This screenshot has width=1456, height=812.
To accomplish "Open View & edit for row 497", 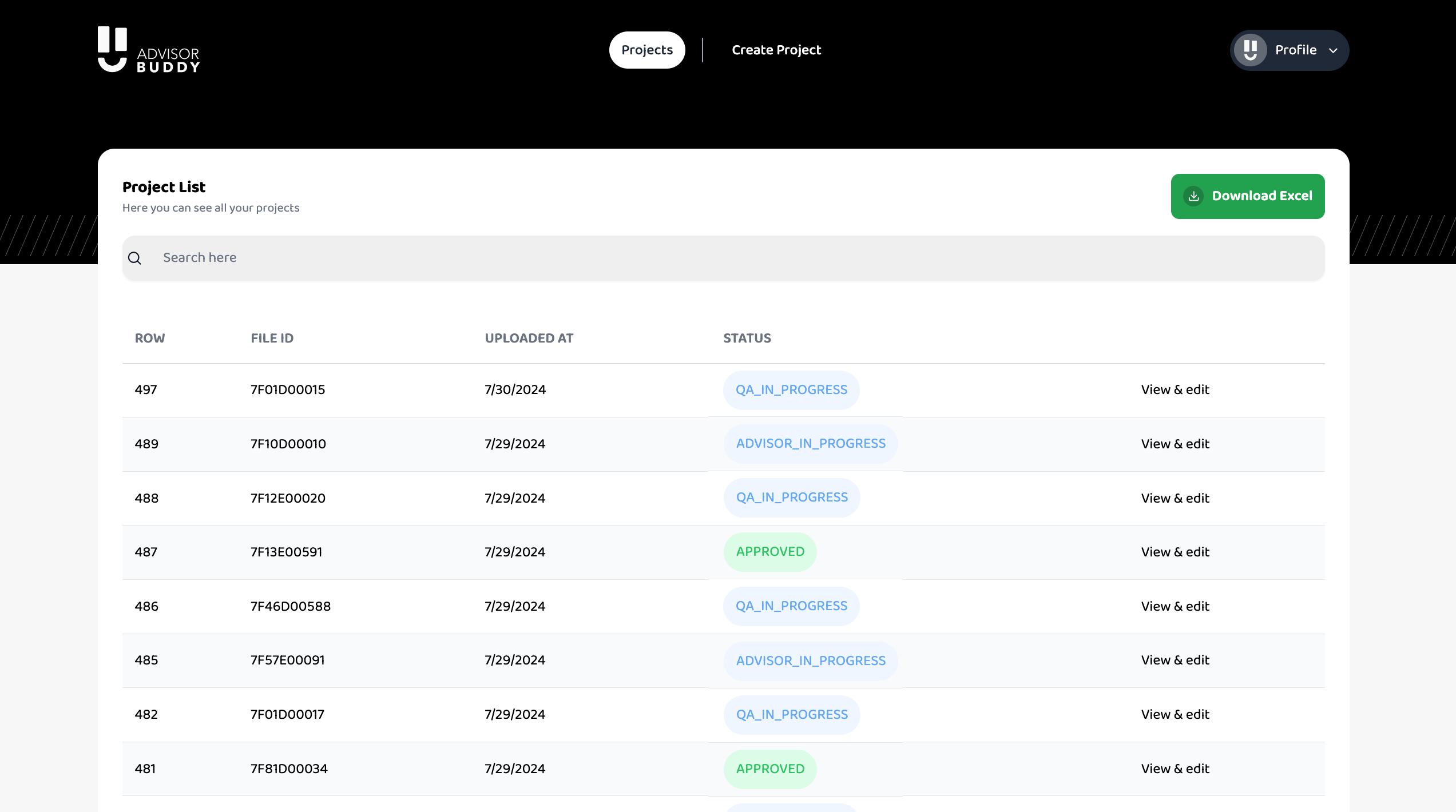I will coord(1175,390).
